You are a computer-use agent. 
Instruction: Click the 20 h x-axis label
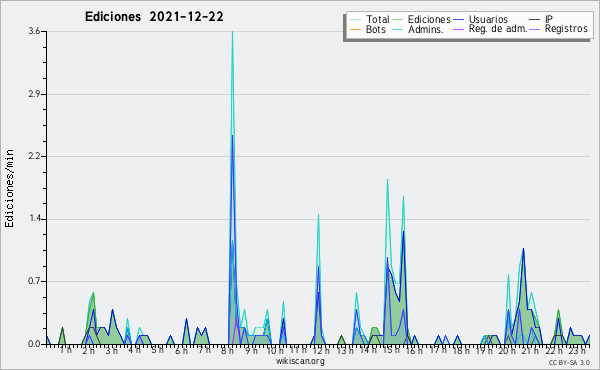point(507,350)
